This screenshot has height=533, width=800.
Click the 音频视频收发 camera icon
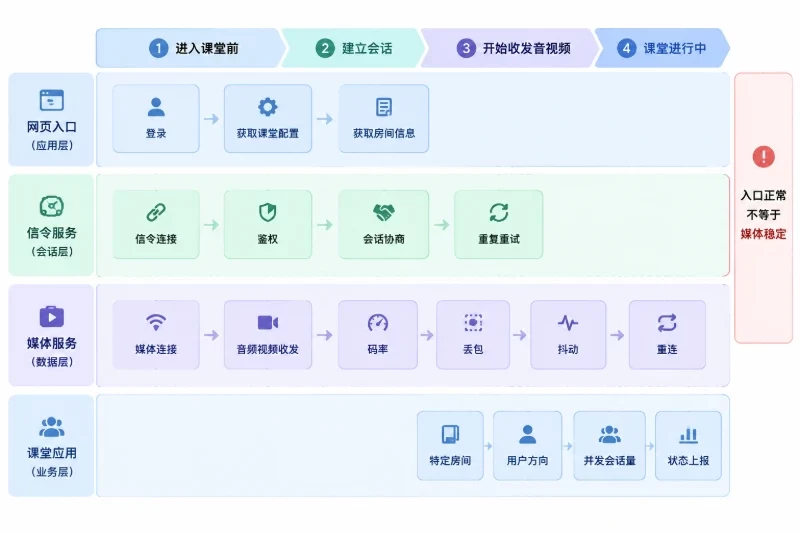[x=268, y=323]
